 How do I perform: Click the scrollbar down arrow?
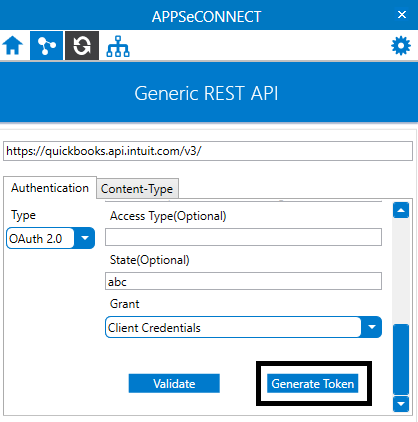pos(401,404)
